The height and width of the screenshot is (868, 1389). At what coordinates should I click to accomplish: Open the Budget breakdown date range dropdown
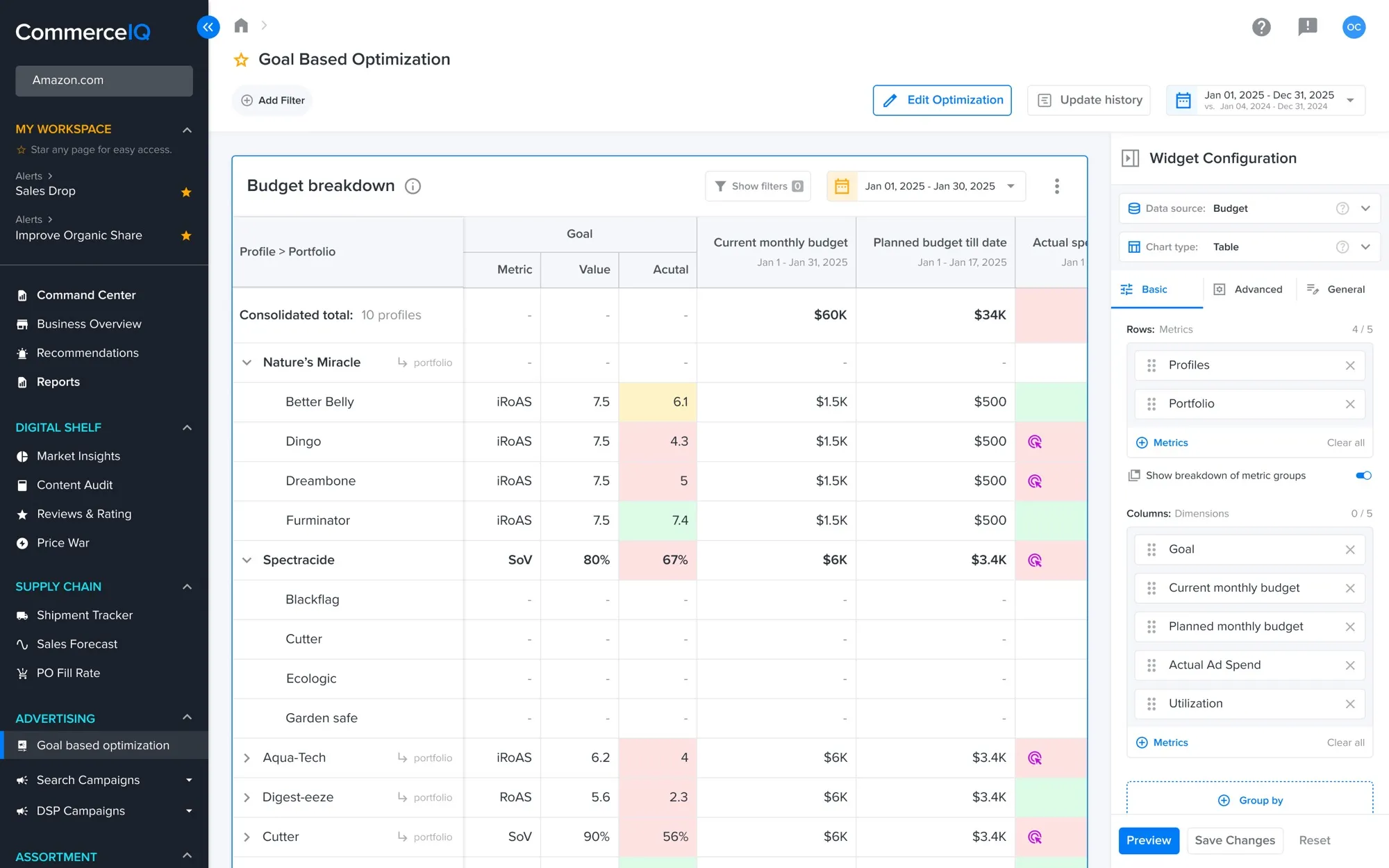(926, 186)
